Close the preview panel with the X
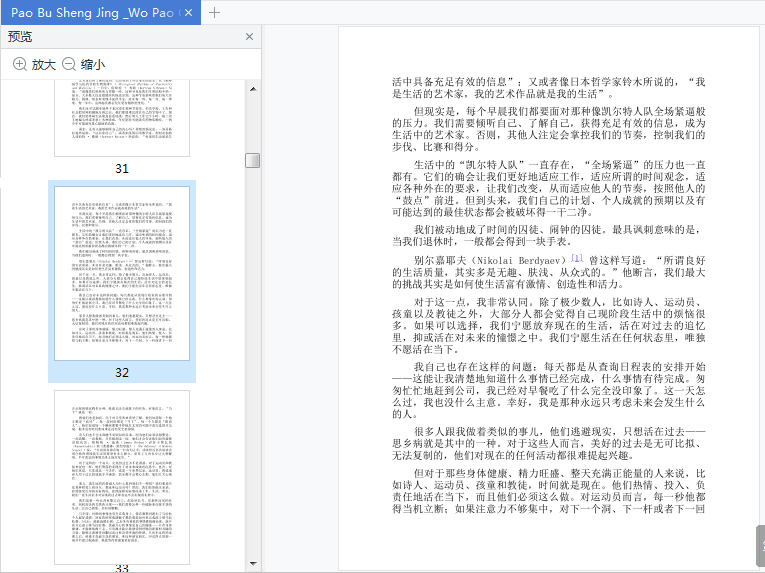The height and width of the screenshot is (573, 765). pyautogui.click(x=249, y=37)
